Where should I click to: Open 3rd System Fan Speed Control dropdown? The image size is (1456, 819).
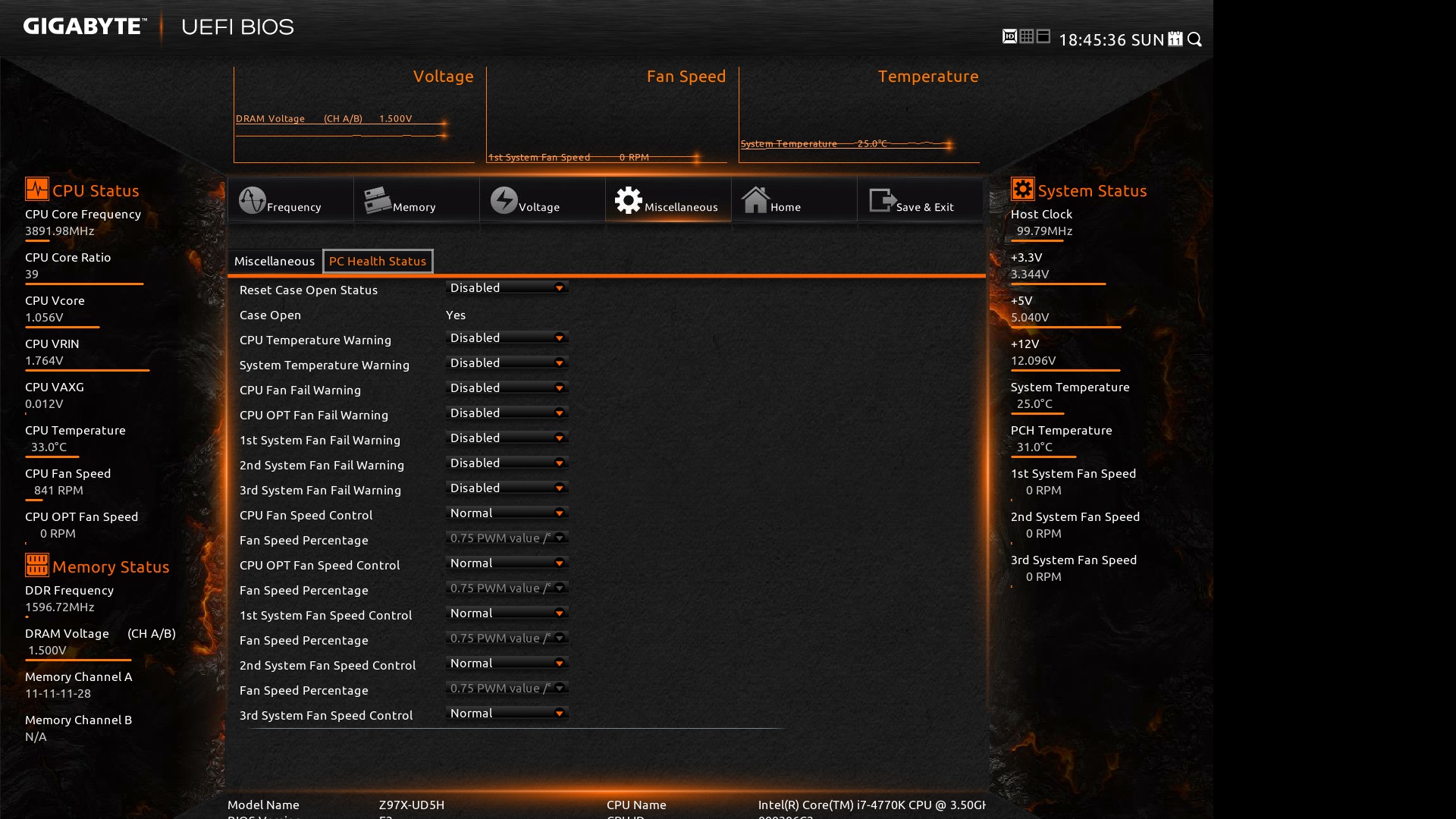pos(507,714)
